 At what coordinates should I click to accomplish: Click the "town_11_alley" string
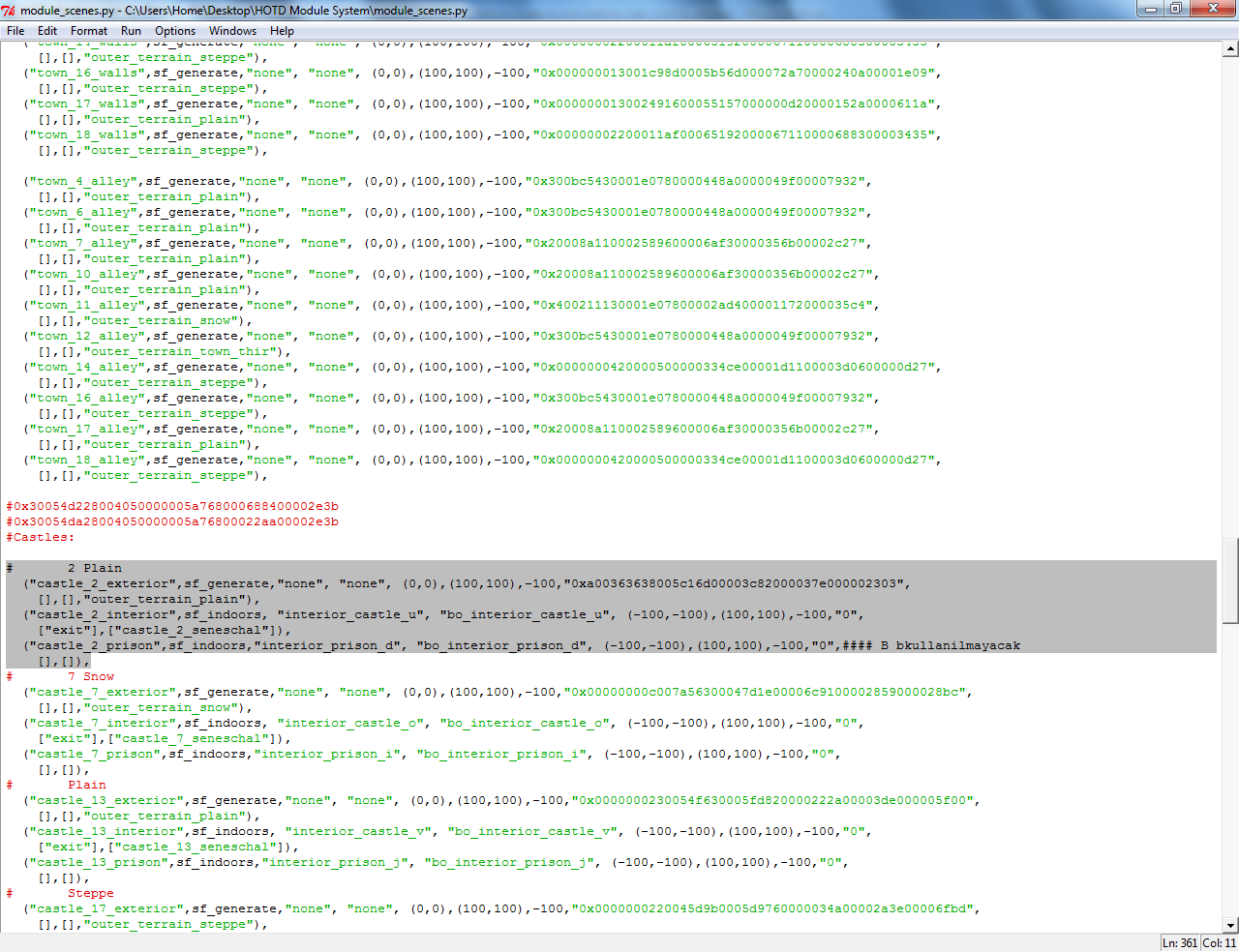tap(89, 305)
